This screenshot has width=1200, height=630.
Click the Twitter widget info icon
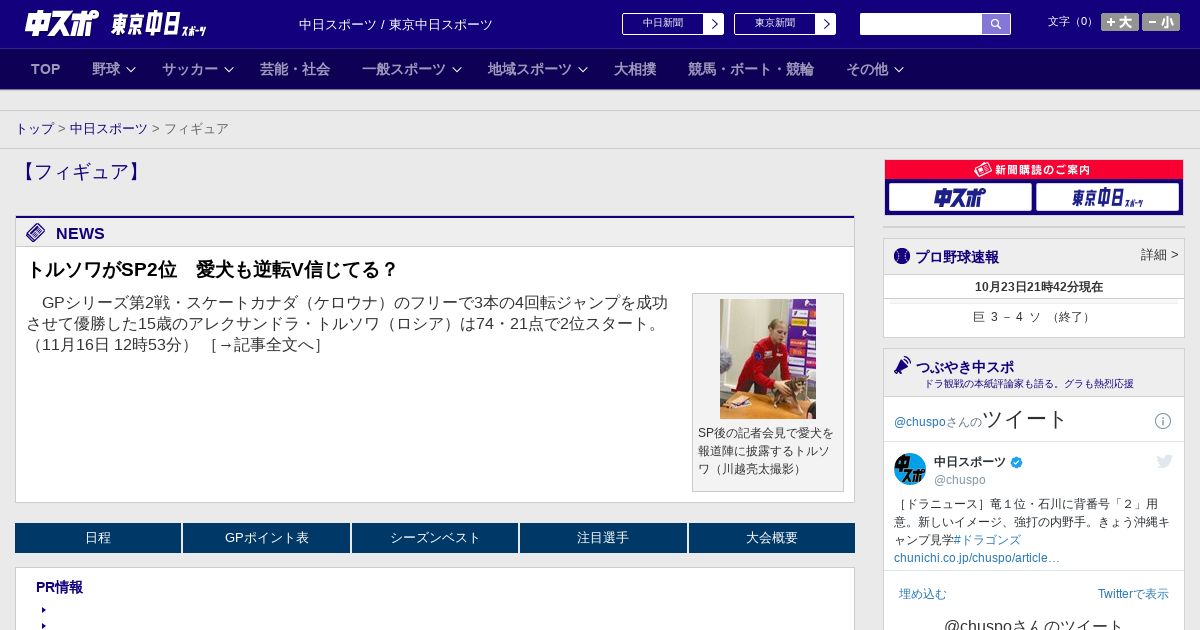[x=1163, y=421]
